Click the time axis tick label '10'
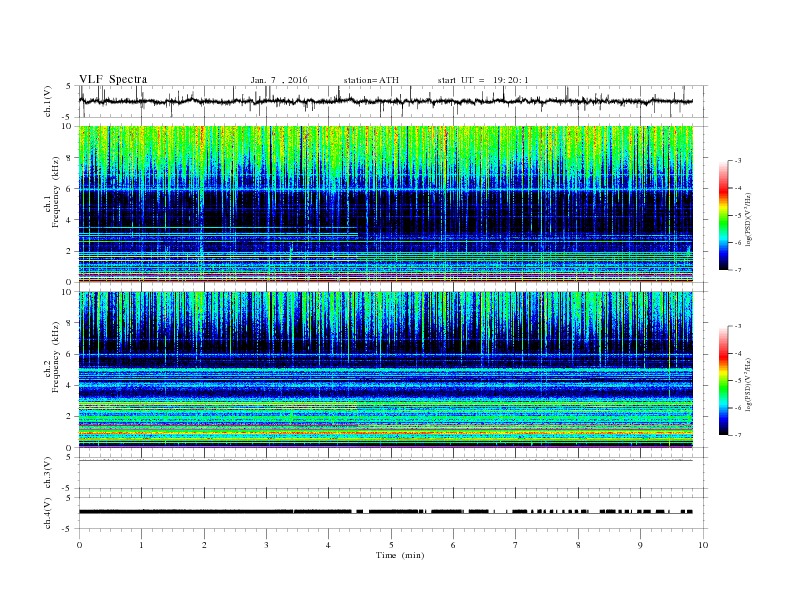The width and height of the screenshot is (792, 612). tap(703, 545)
